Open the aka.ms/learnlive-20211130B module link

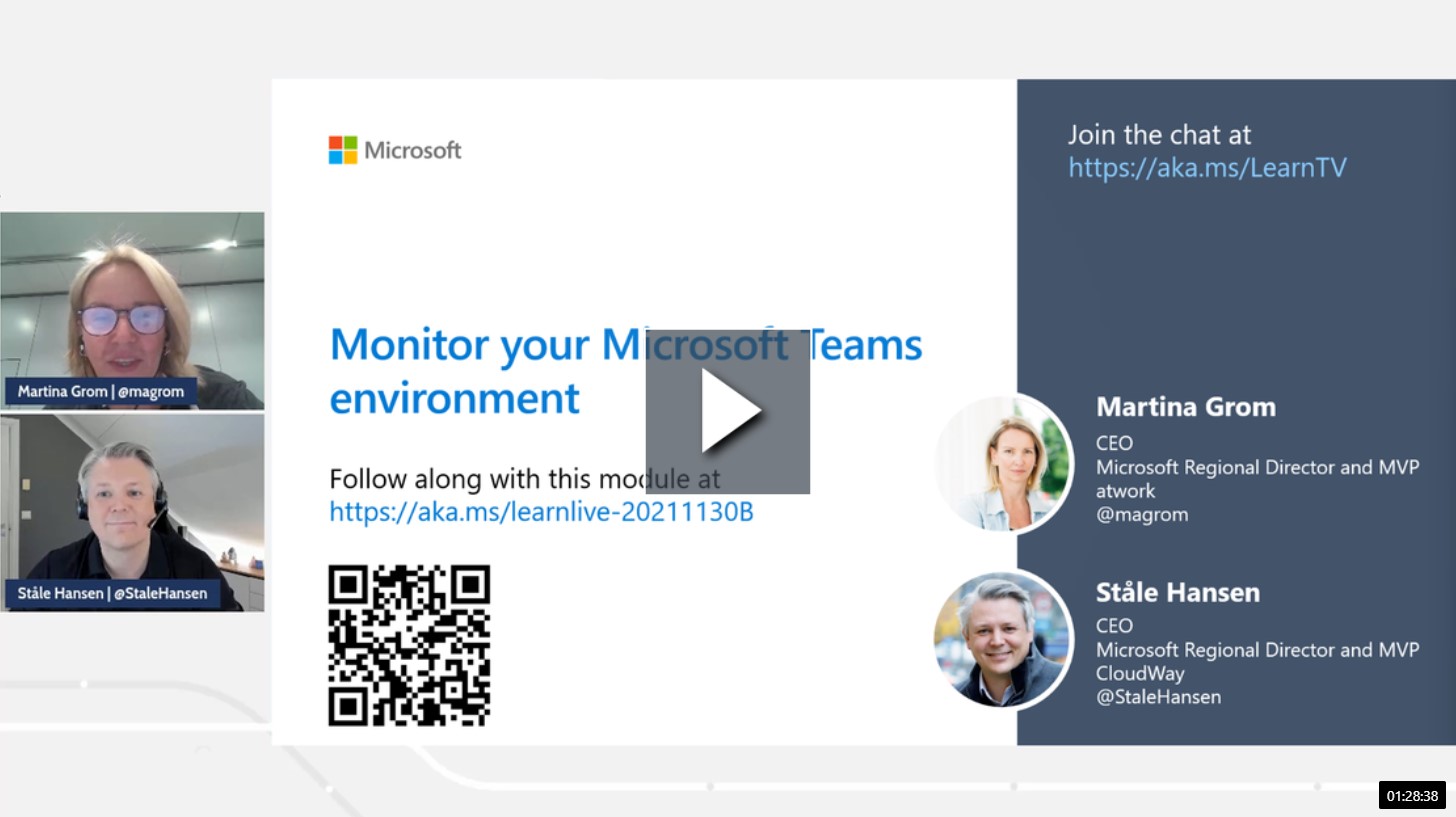[x=541, y=512]
